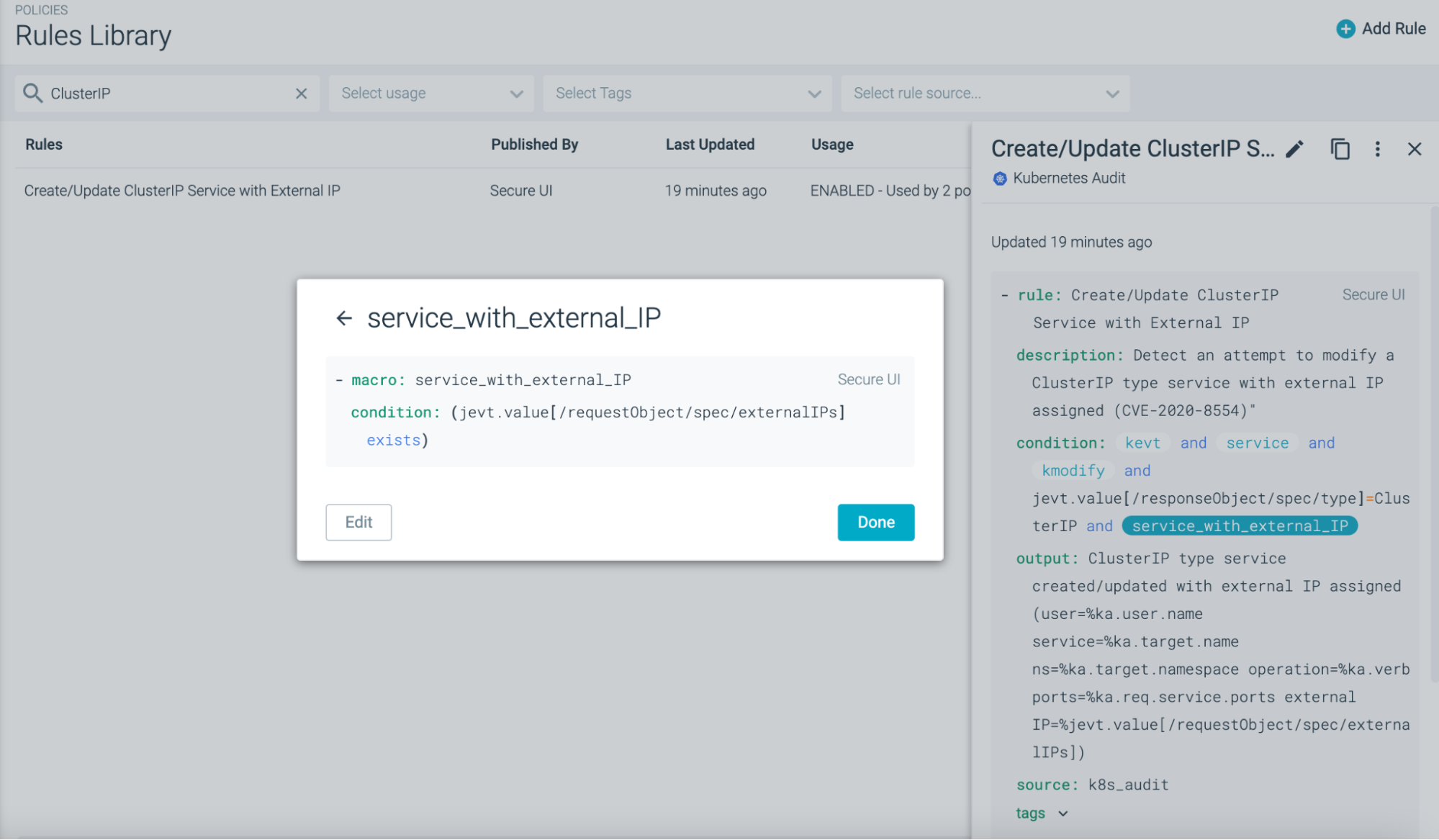Open the kmodify macro chip
1439x840 pixels.
1073,471
